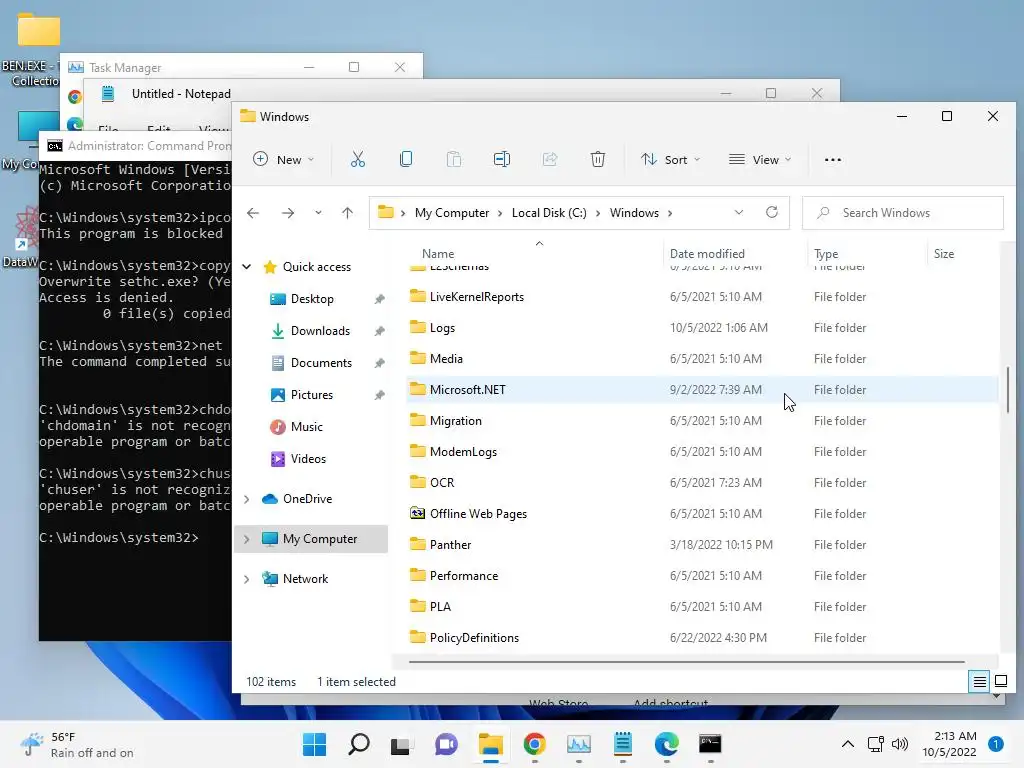Select Videos in the navigation pane
This screenshot has height=768, width=1024.
pyautogui.click(x=308, y=459)
